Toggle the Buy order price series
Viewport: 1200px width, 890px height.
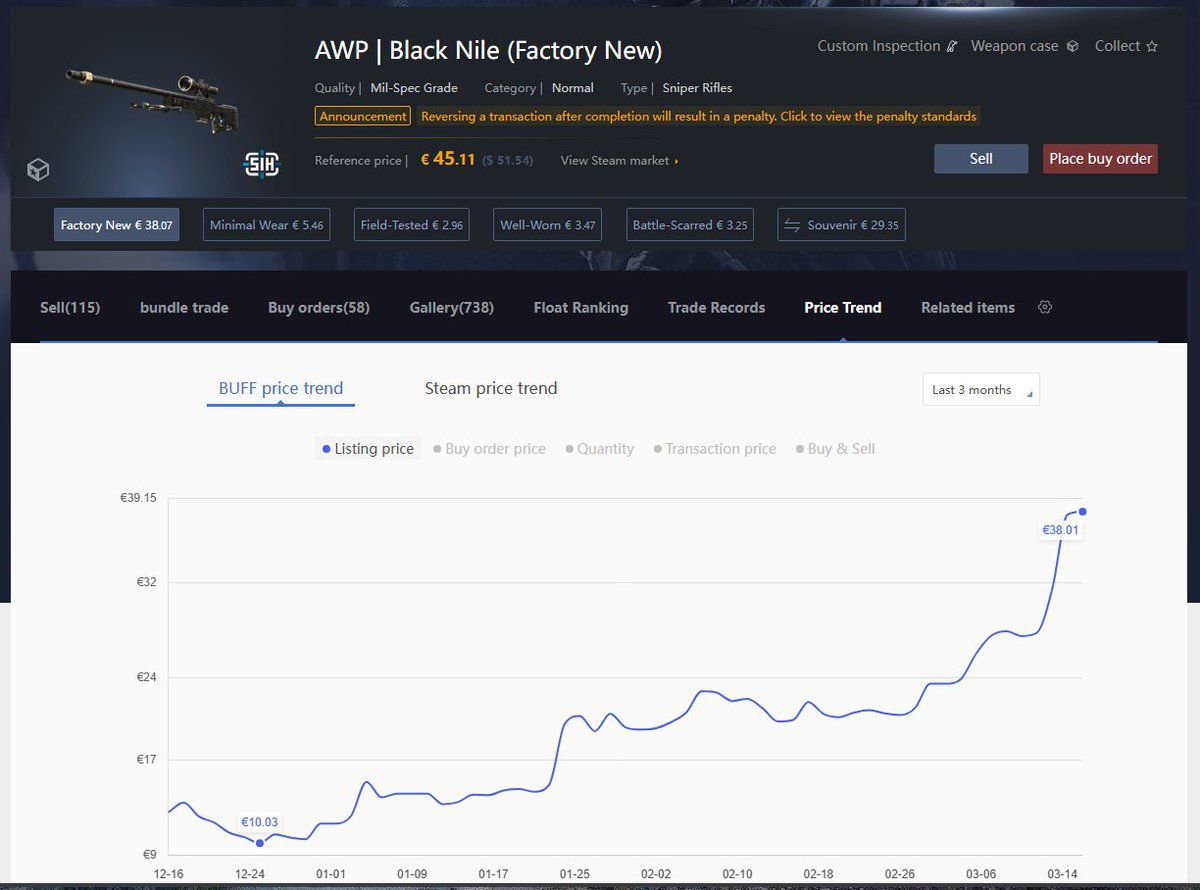[489, 449]
